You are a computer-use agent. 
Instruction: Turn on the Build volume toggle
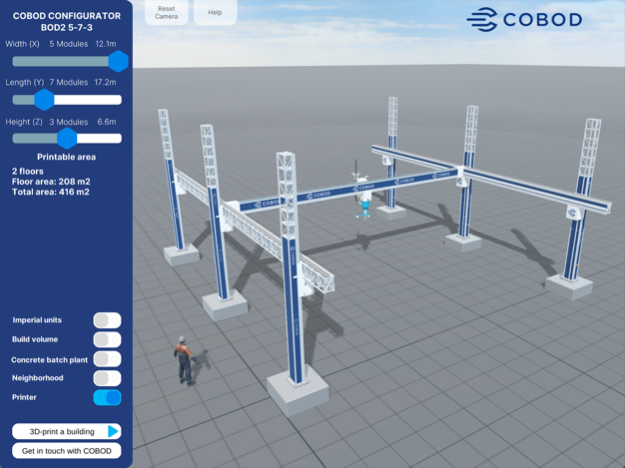tap(107, 339)
